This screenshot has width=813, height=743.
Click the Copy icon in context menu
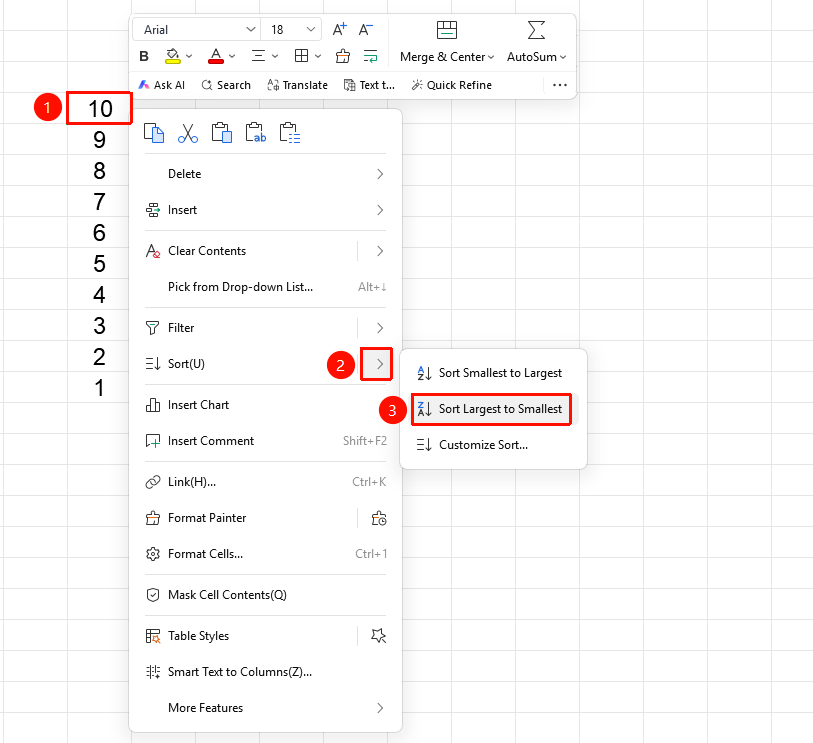pos(154,133)
